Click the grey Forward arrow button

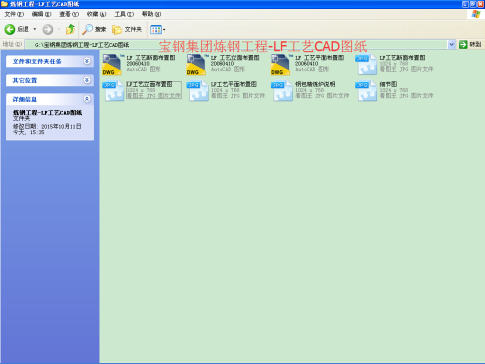click(48, 29)
